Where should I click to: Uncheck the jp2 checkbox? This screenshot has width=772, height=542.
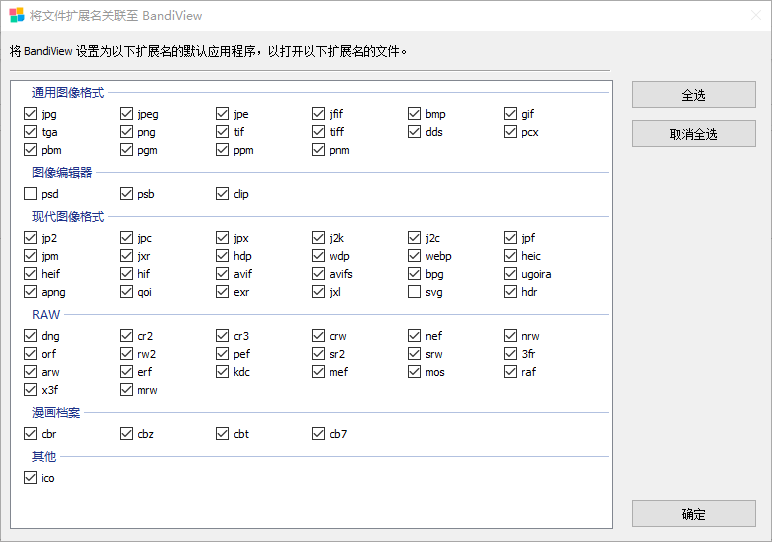coord(31,238)
